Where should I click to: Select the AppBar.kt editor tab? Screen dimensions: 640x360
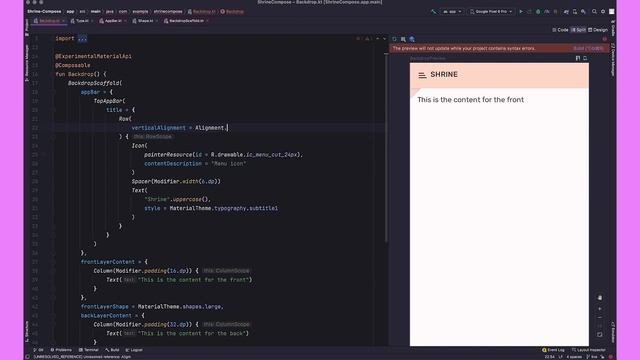coord(112,21)
